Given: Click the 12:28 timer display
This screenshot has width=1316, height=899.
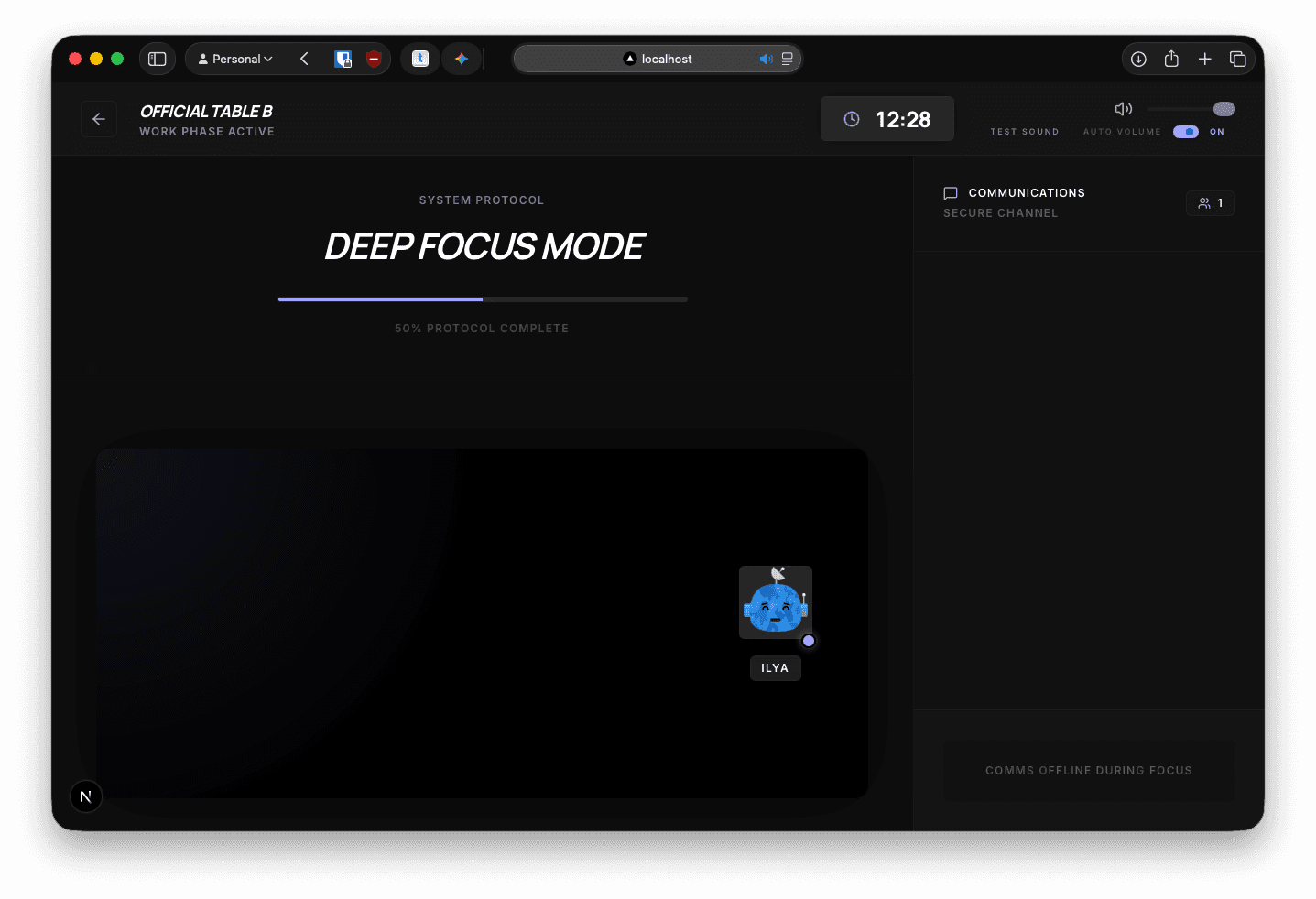Looking at the screenshot, I should coord(886,119).
